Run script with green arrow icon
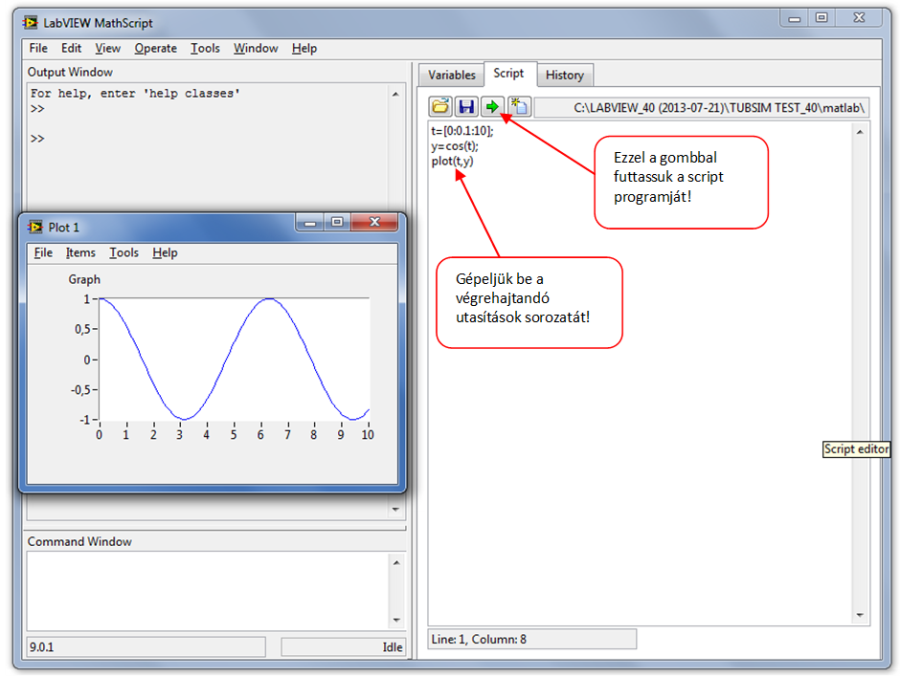 click(492, 107)
